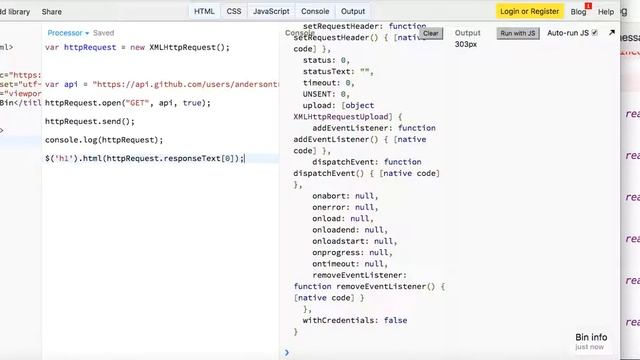Click the code line 'httpRequest.send();'
This screenshot has width=640, height=360.
pos(90,121)
